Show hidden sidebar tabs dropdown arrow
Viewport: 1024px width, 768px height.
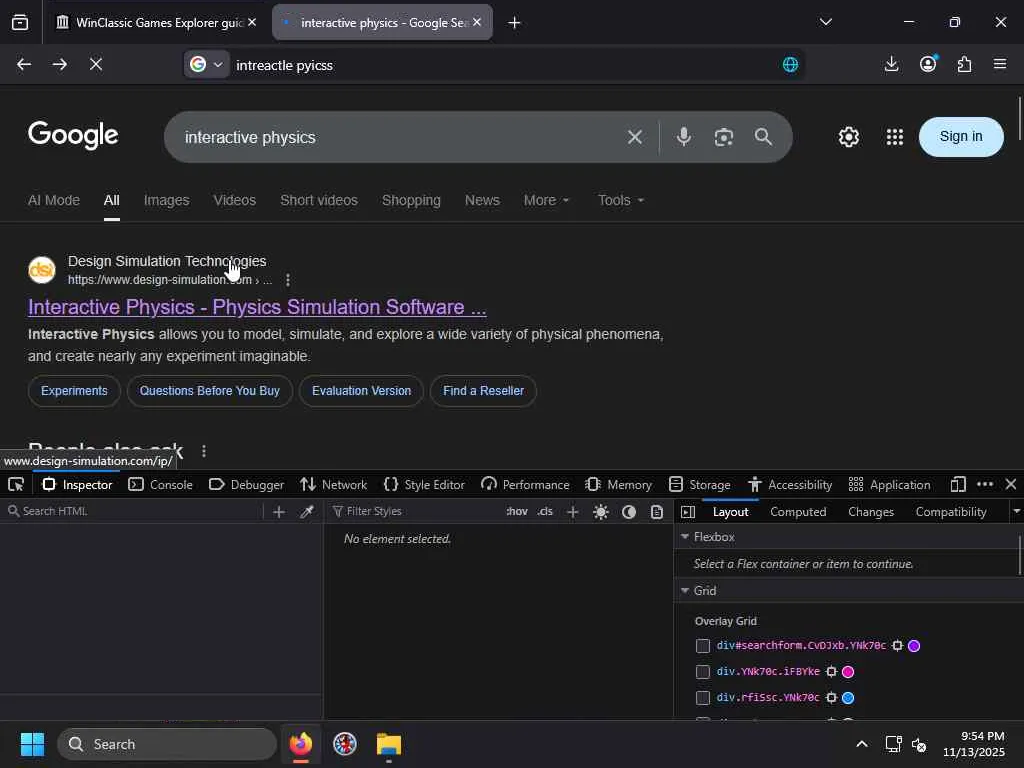(1016, 511)
